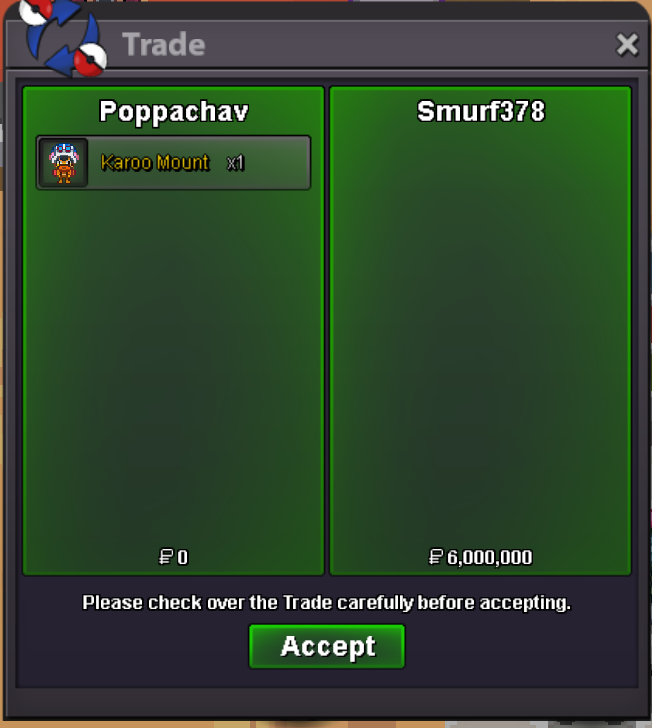Click the dark footer area below Accept
652x728 pixels.
coord(327,702)
